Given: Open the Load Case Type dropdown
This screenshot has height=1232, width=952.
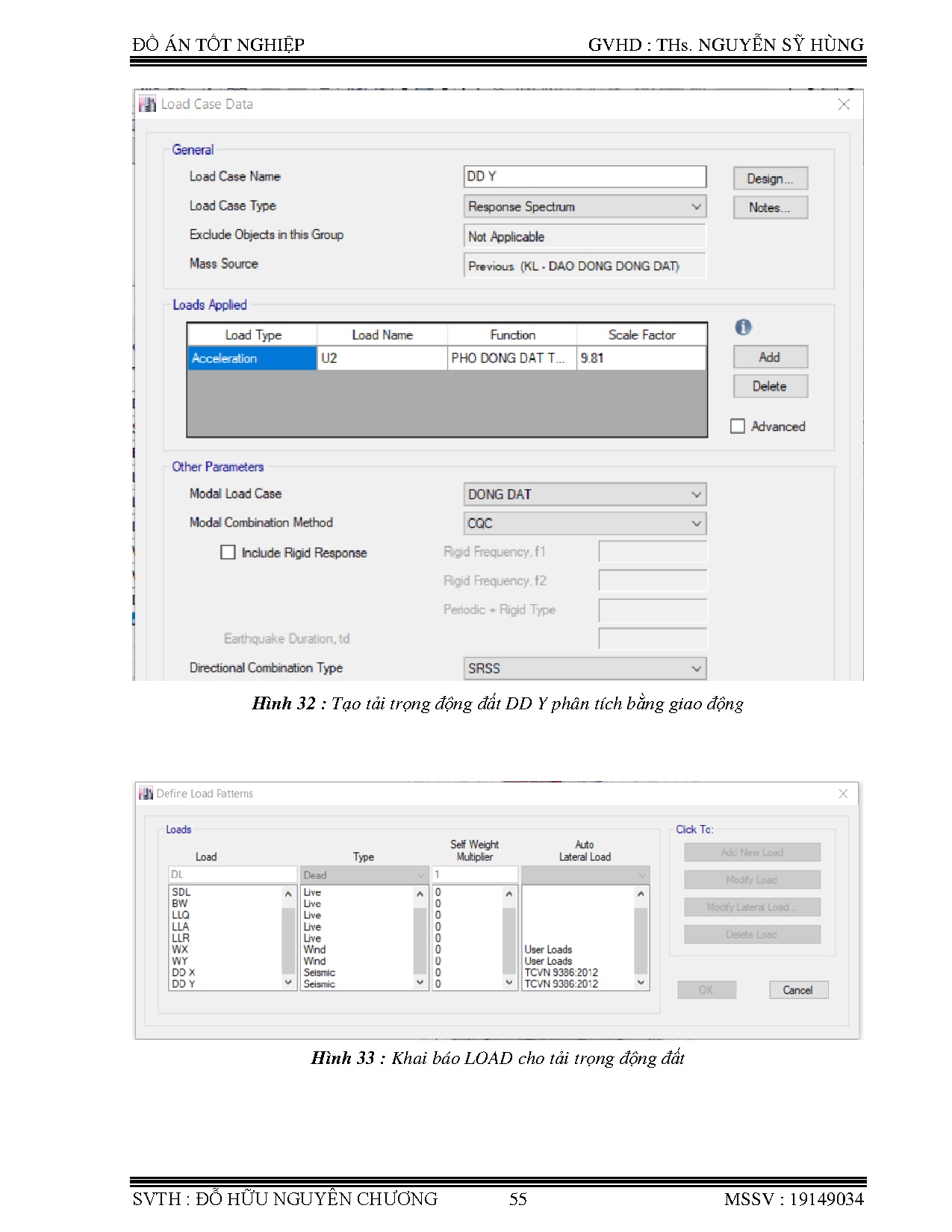Looking at the screenshot, I should (584, 207).
